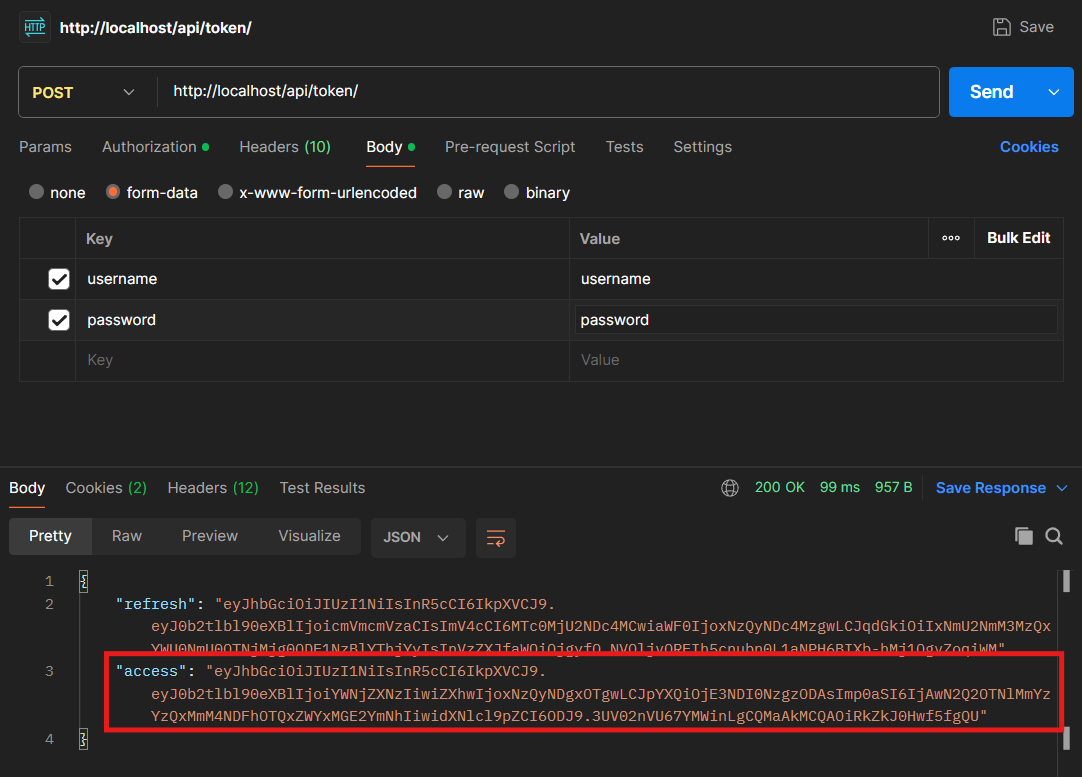Uncheck the password row checkbox
1082x777 pixels.
point(59,320)
